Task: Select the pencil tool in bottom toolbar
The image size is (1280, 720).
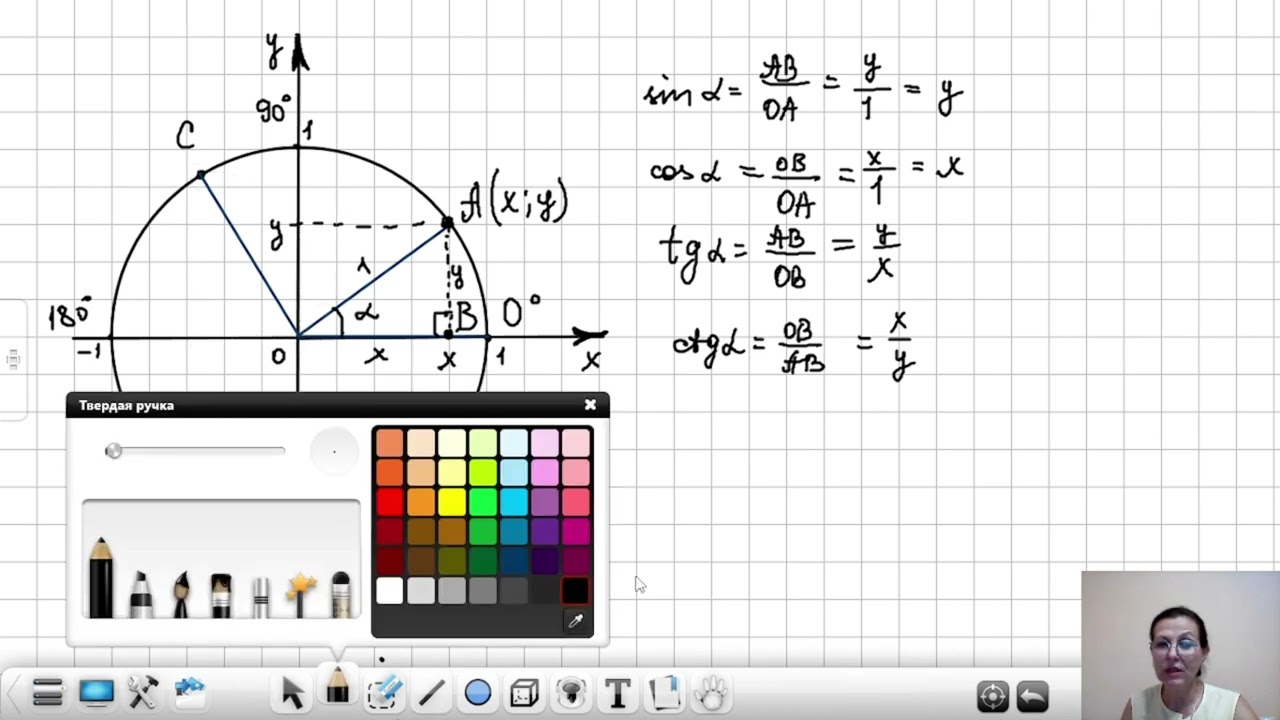Action: click(x=337, y=688)
